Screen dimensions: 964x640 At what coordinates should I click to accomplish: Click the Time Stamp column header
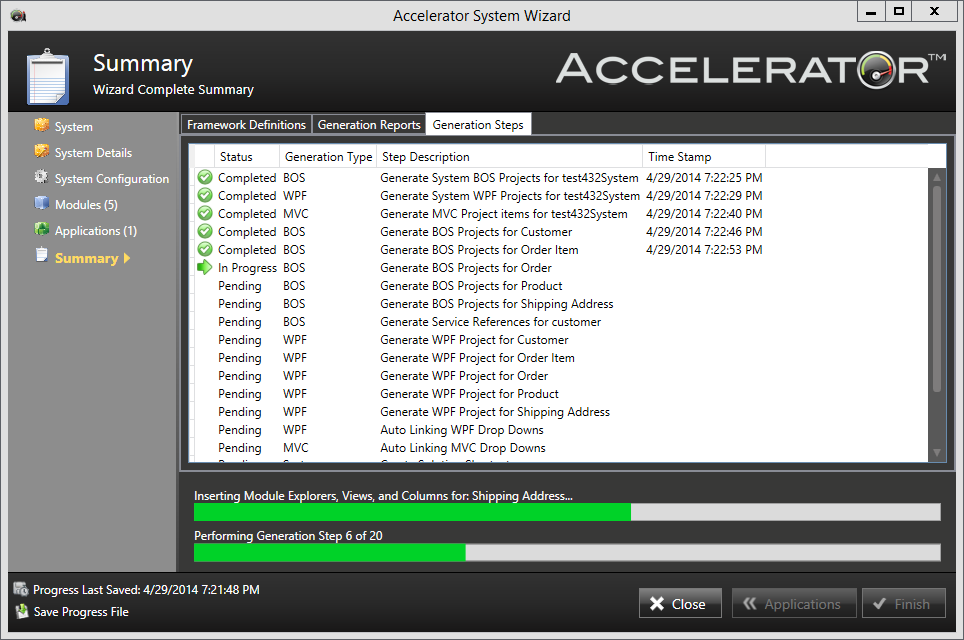[x=704, y=157]
